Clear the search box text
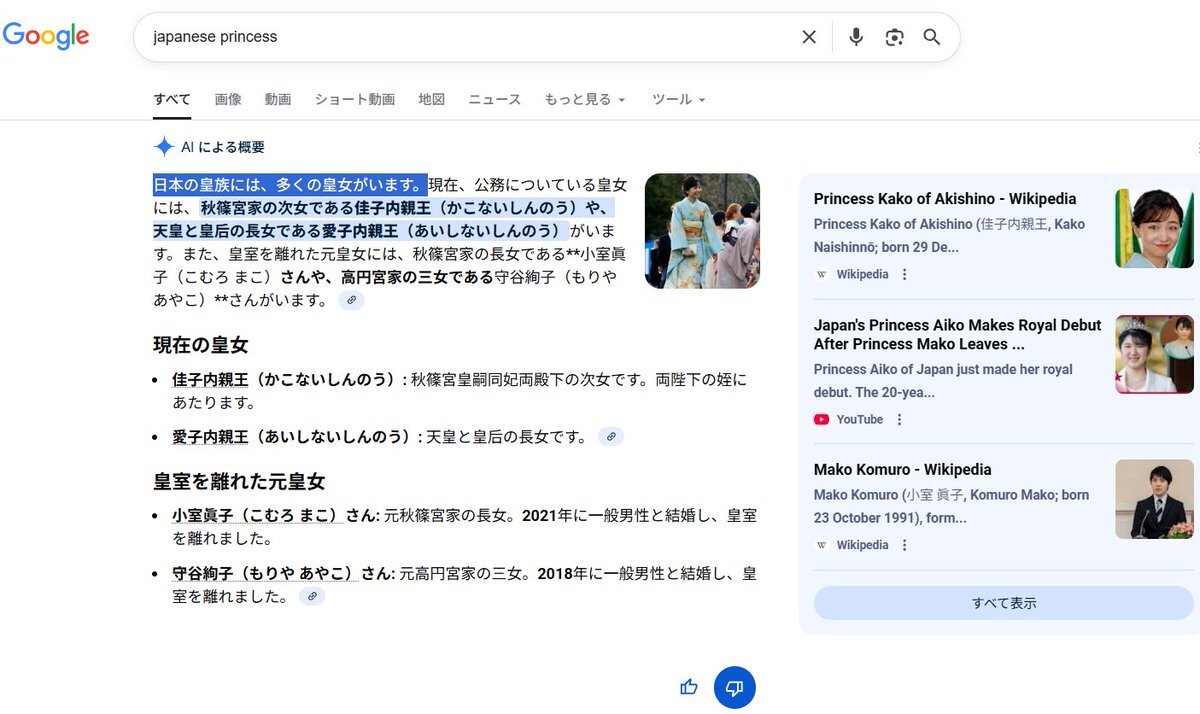This screenshot has height=714, width=1200. 809,37
